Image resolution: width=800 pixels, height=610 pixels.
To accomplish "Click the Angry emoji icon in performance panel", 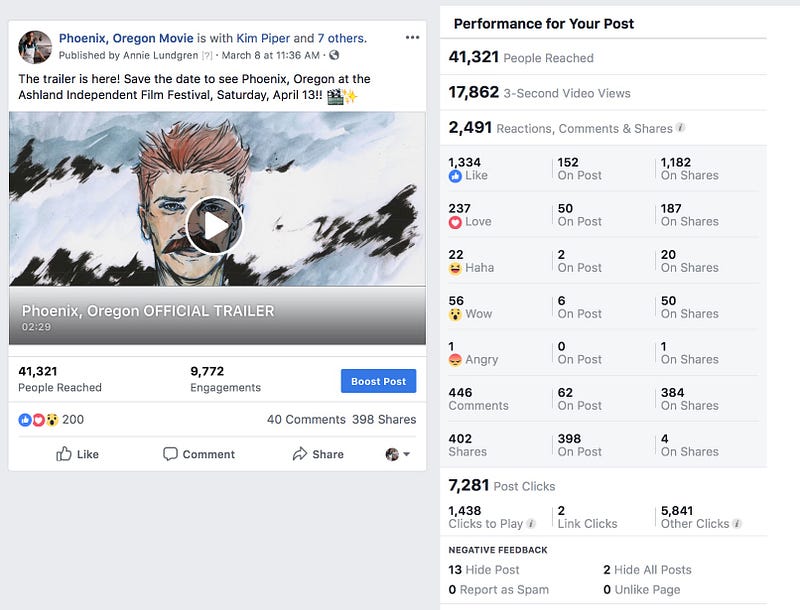I will point(455,360).
